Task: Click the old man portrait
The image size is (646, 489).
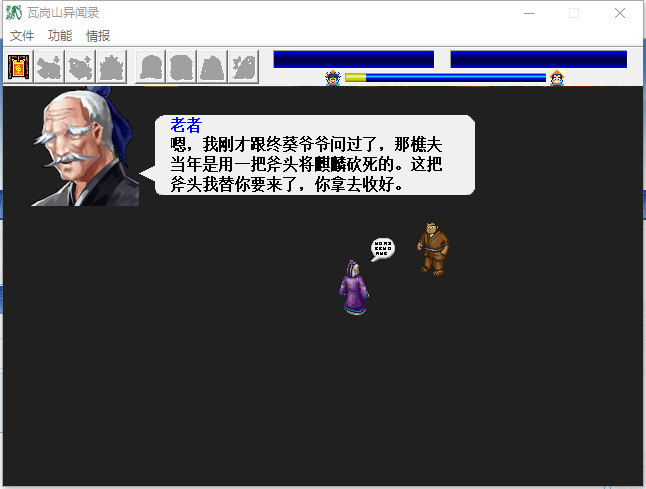Action: coord(85,146)
